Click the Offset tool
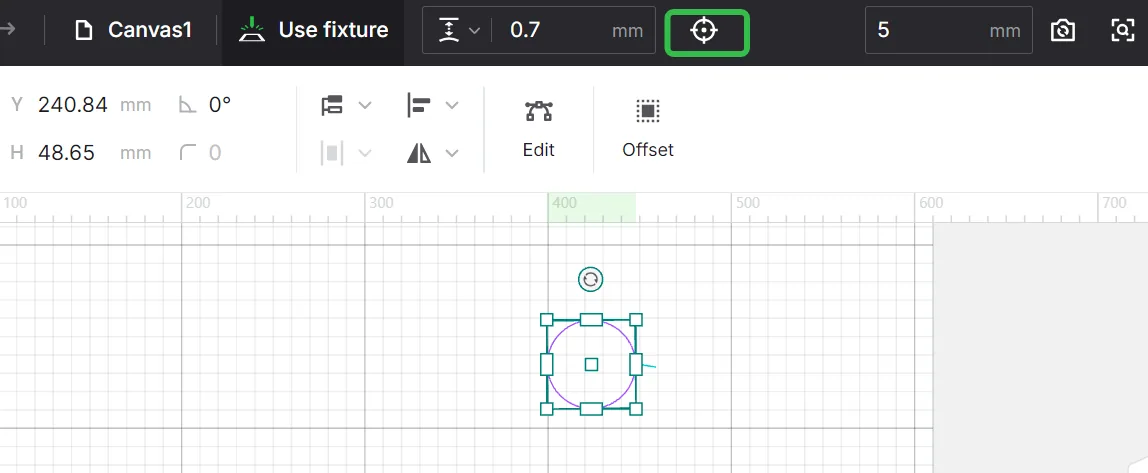The width and height of the screenshot is (1148, 473). pos(648,129)
